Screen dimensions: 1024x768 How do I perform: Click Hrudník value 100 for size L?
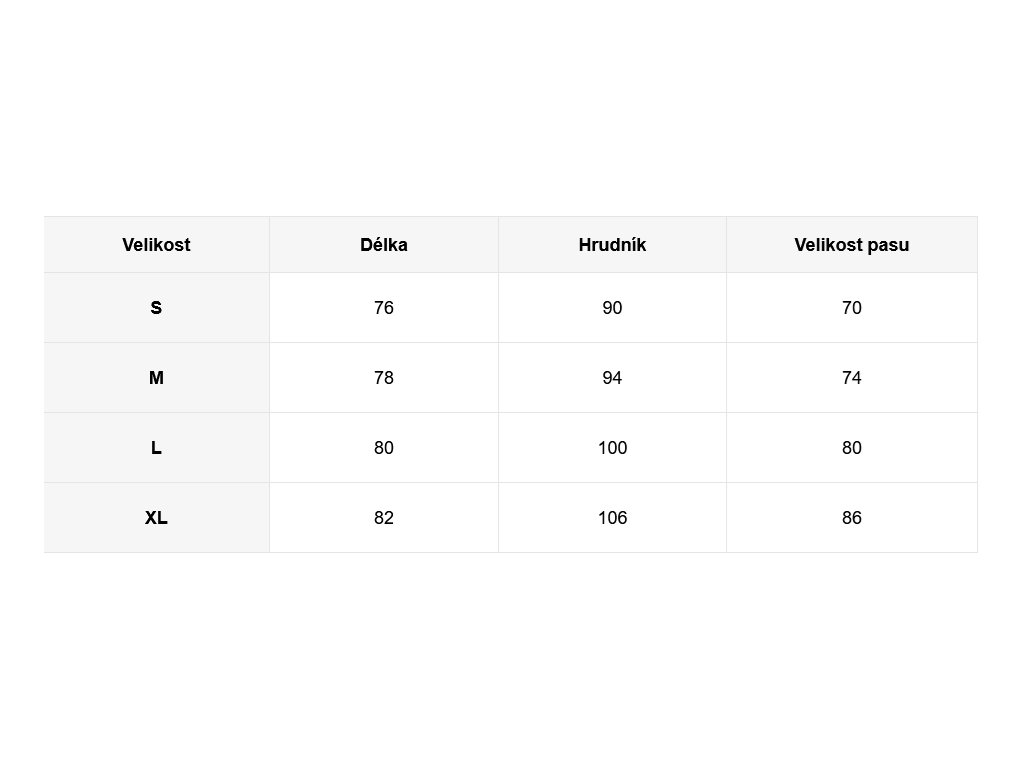tap(612, 448)
